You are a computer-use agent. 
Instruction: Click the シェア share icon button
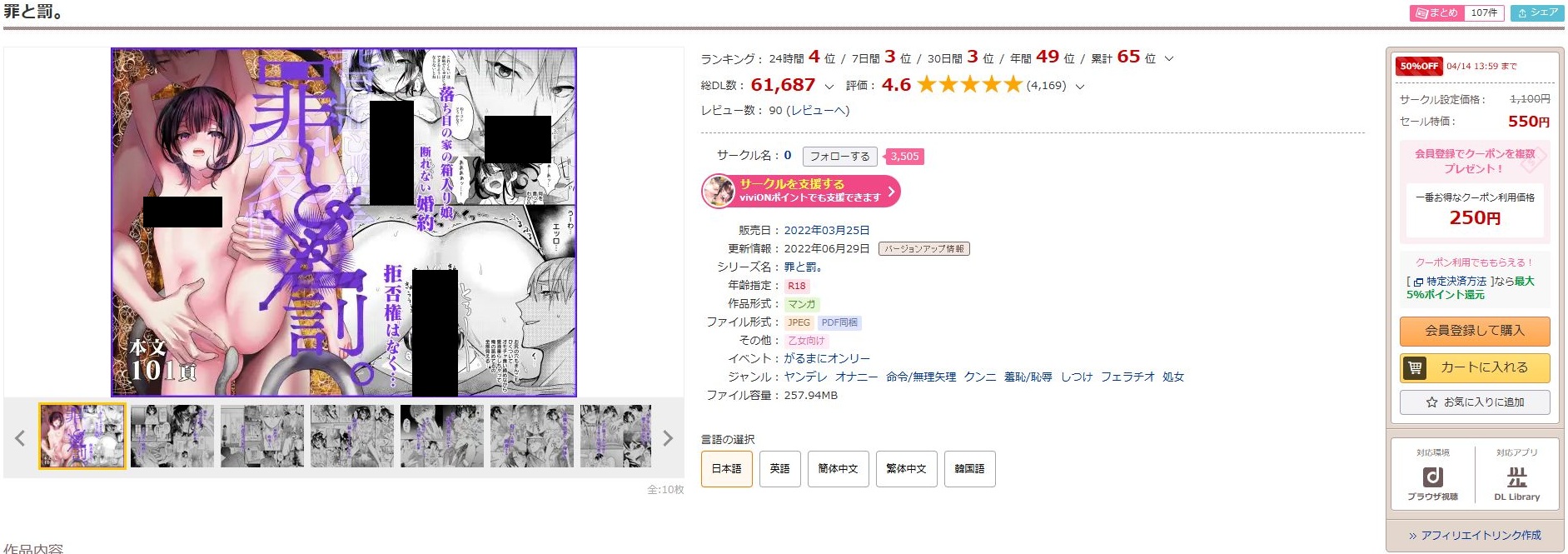point(1537,12)
